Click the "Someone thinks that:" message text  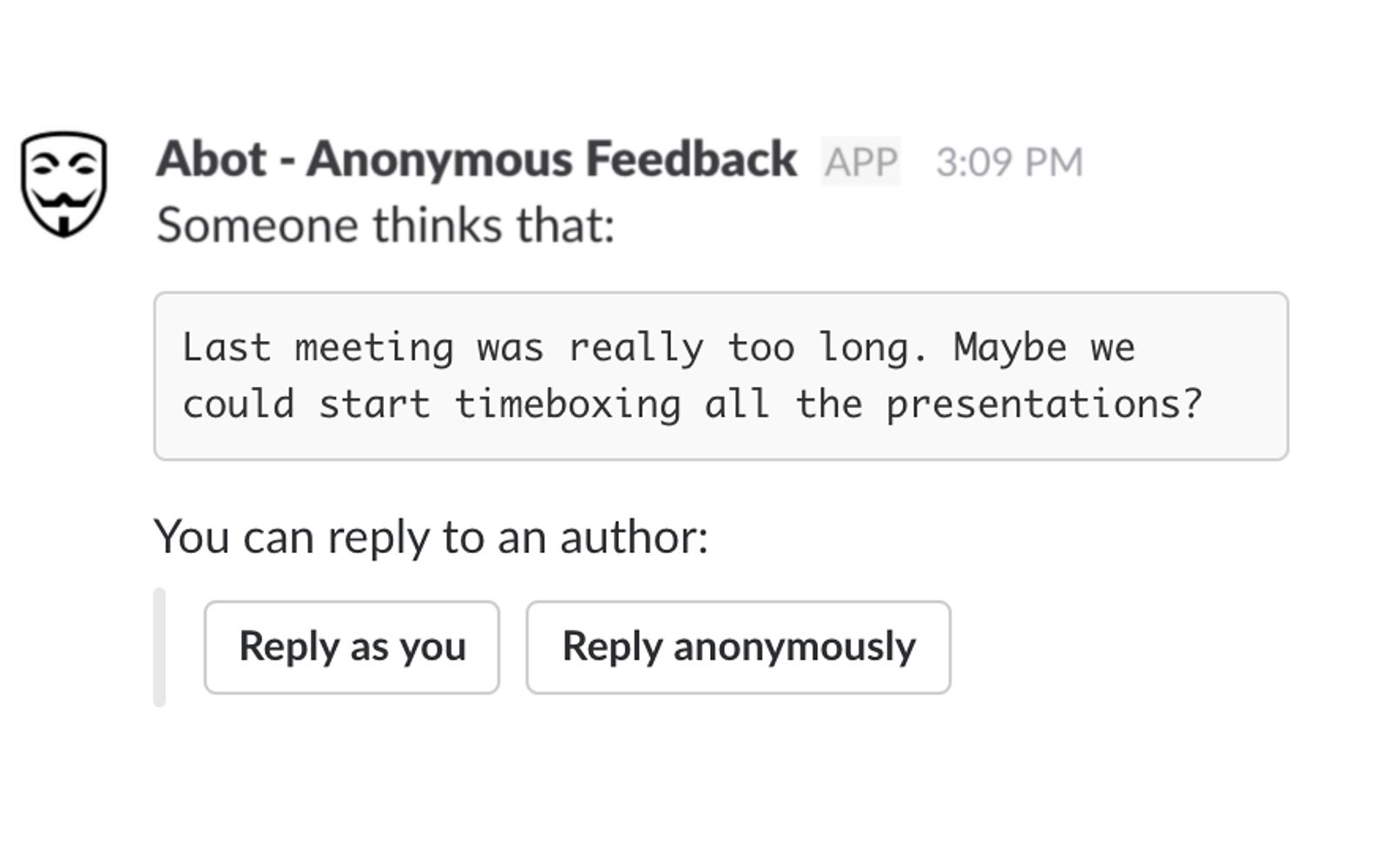385,226
